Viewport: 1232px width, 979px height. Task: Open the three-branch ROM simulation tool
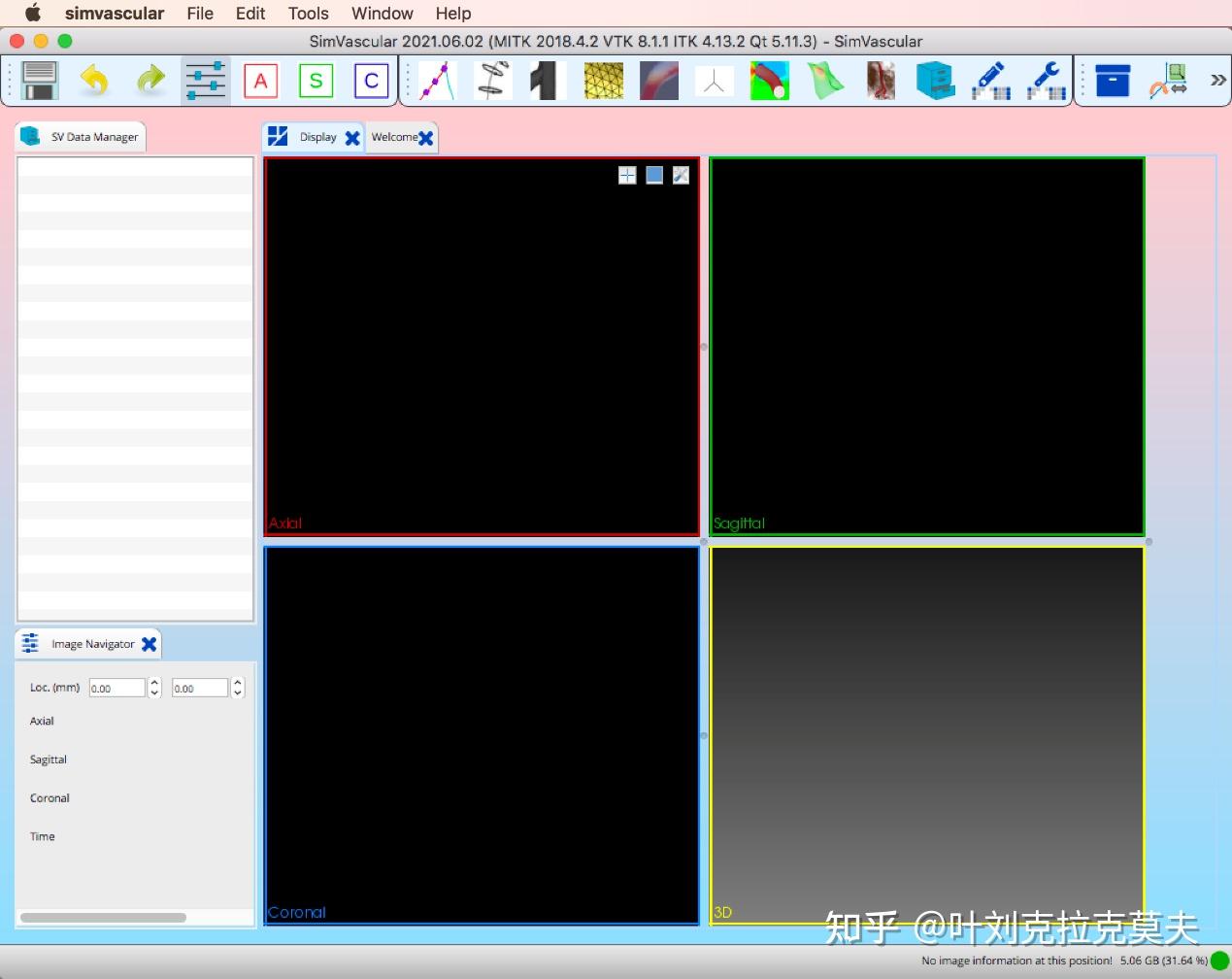(x=715, y=81)
